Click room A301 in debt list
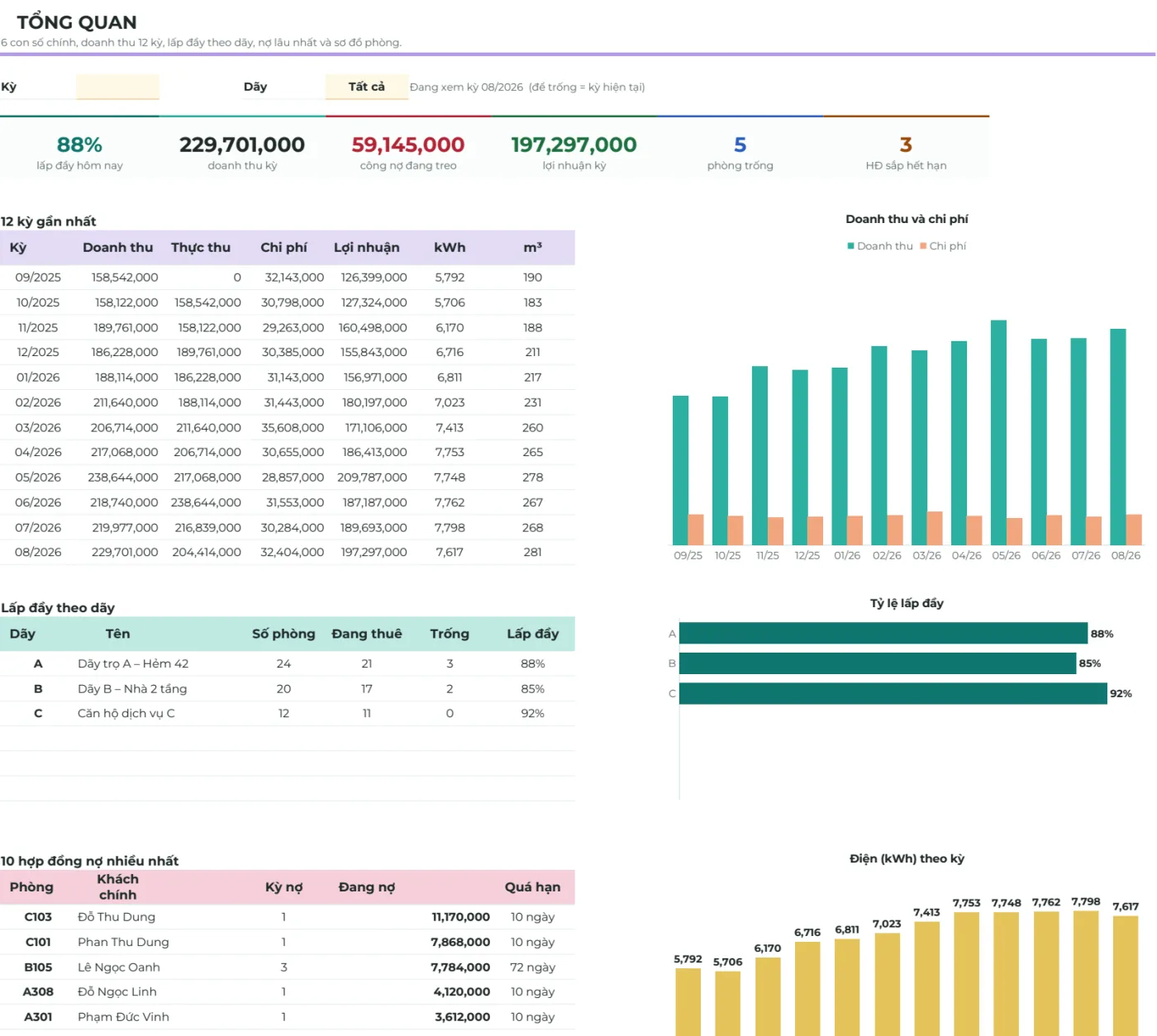The width and height of the screenshot is (1157, 1036). tap(38, 1017)
